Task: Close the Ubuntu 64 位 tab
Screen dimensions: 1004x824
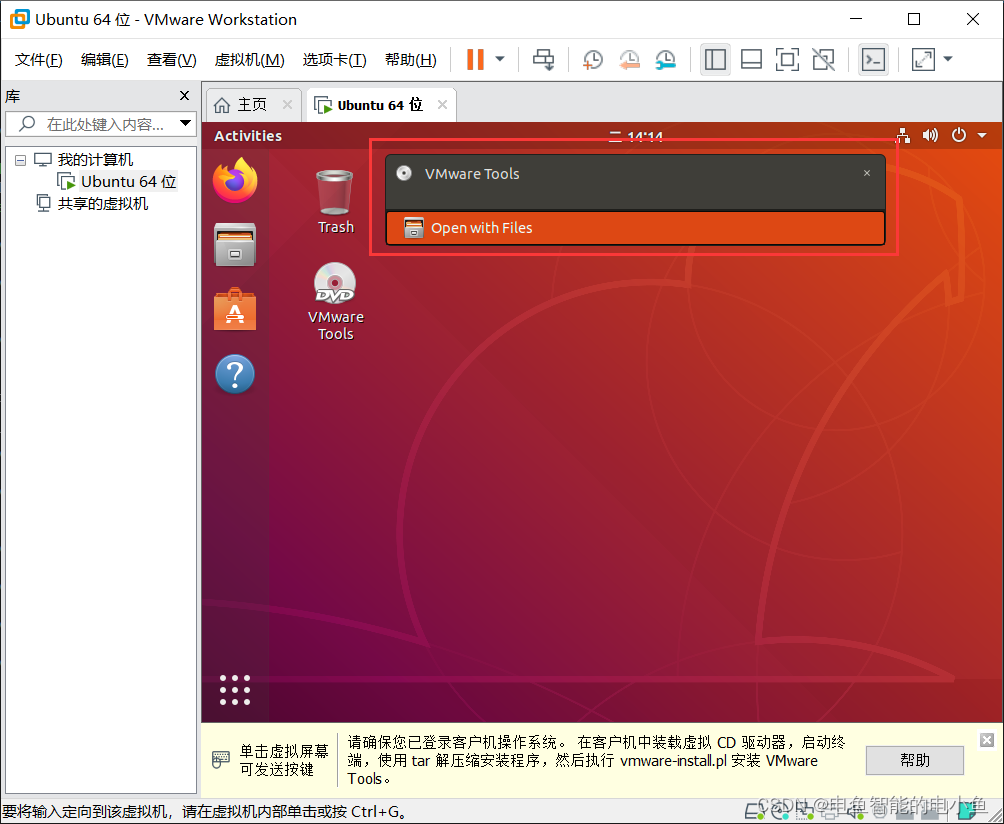Action: 442,104
